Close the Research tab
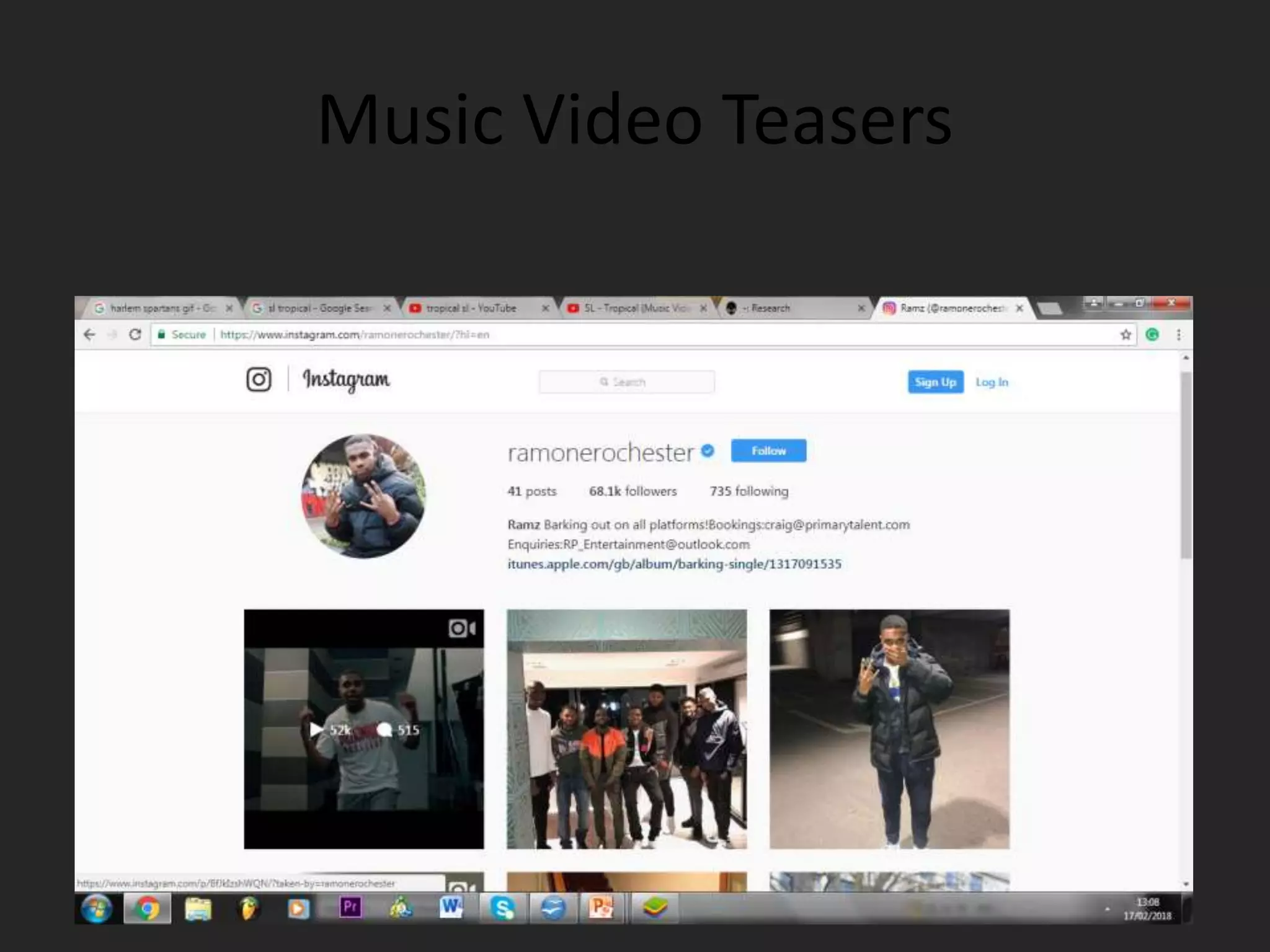This screenshot has width=1270, height=952. point(861,308)
